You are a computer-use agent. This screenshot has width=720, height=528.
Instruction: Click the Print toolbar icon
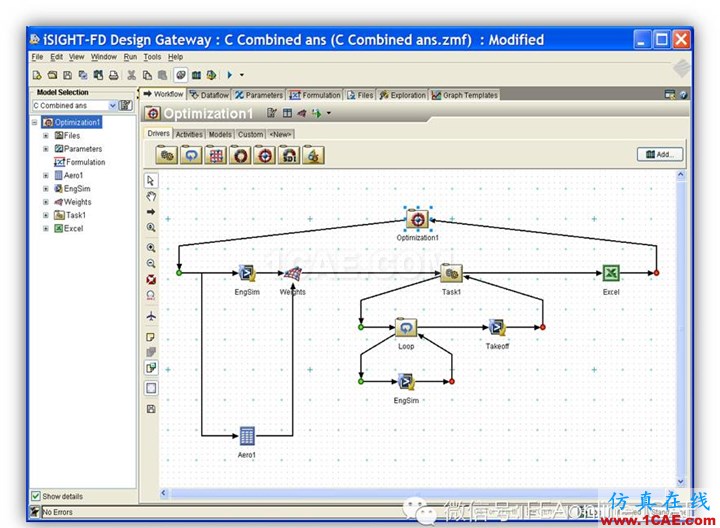[x=114, y=75]
